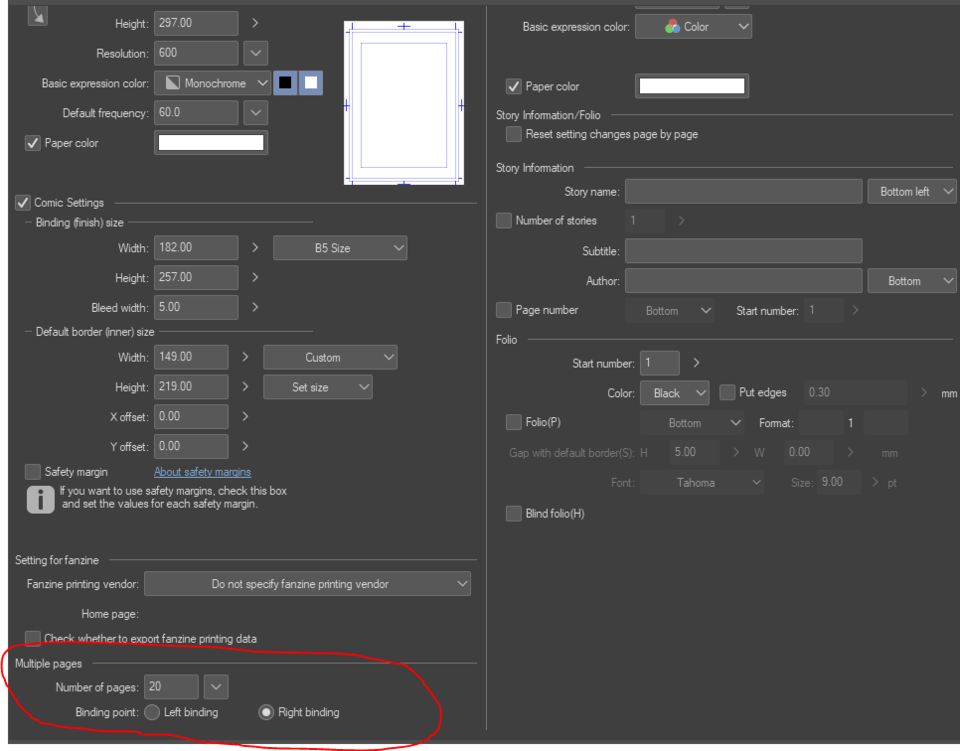
Task: Toggle the Blind folio(H) checkbox
Action: 514,513
